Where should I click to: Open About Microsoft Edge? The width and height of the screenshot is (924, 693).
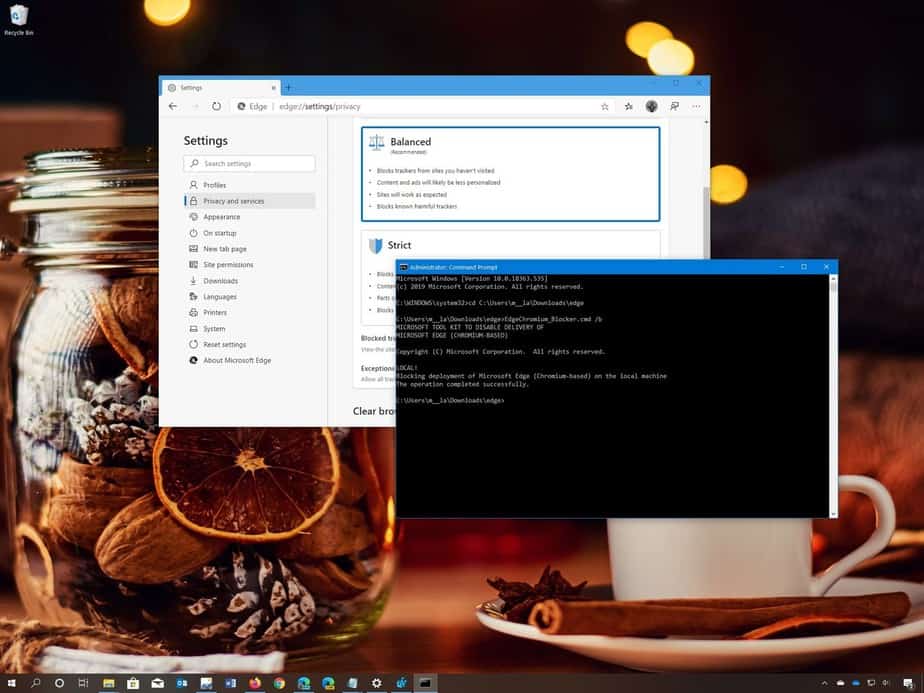click(x=249, y=360)
